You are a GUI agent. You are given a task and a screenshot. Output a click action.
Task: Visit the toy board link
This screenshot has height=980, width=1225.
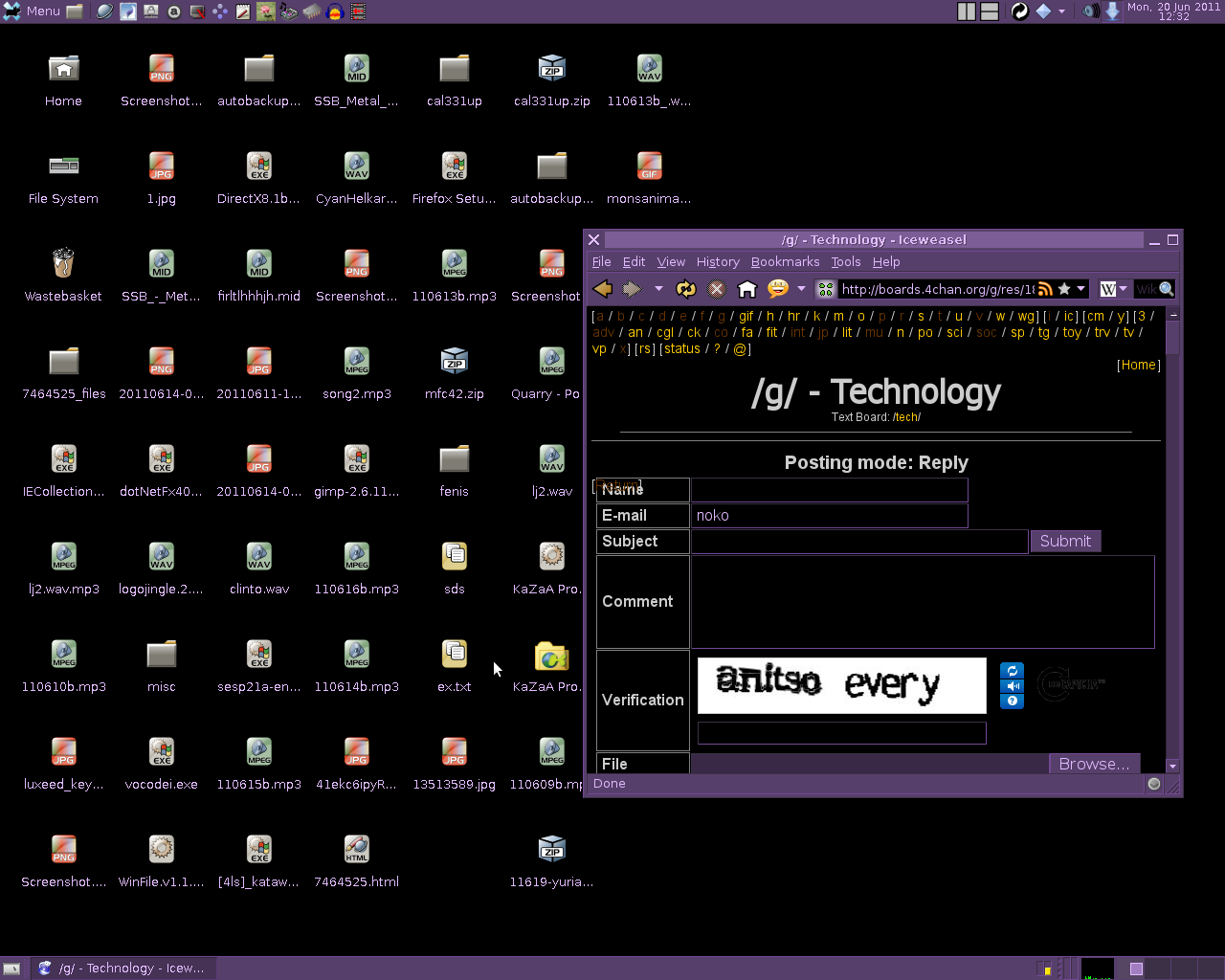tap(1072, 332)
